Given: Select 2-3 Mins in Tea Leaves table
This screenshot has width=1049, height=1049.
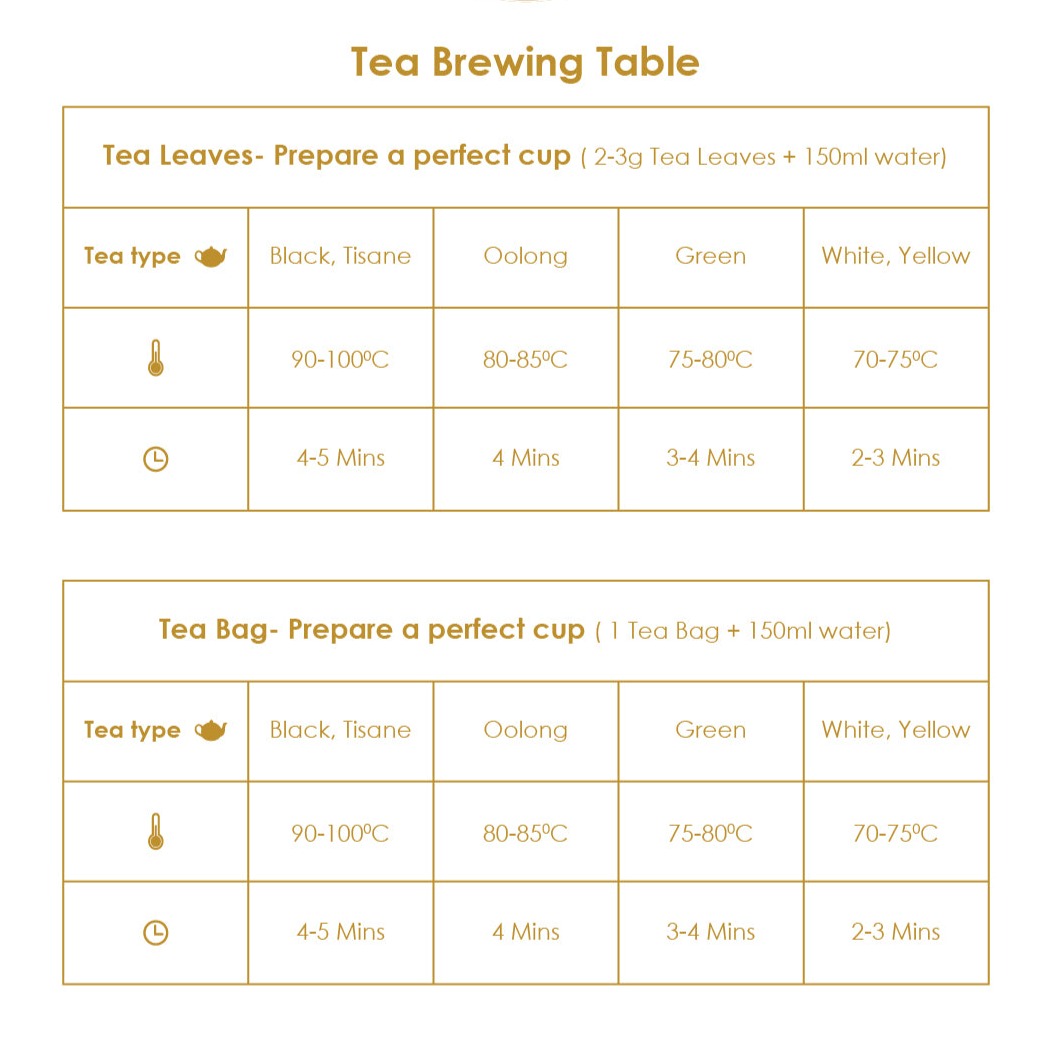Looking at the screenshot, I should (x=896, y=458).
